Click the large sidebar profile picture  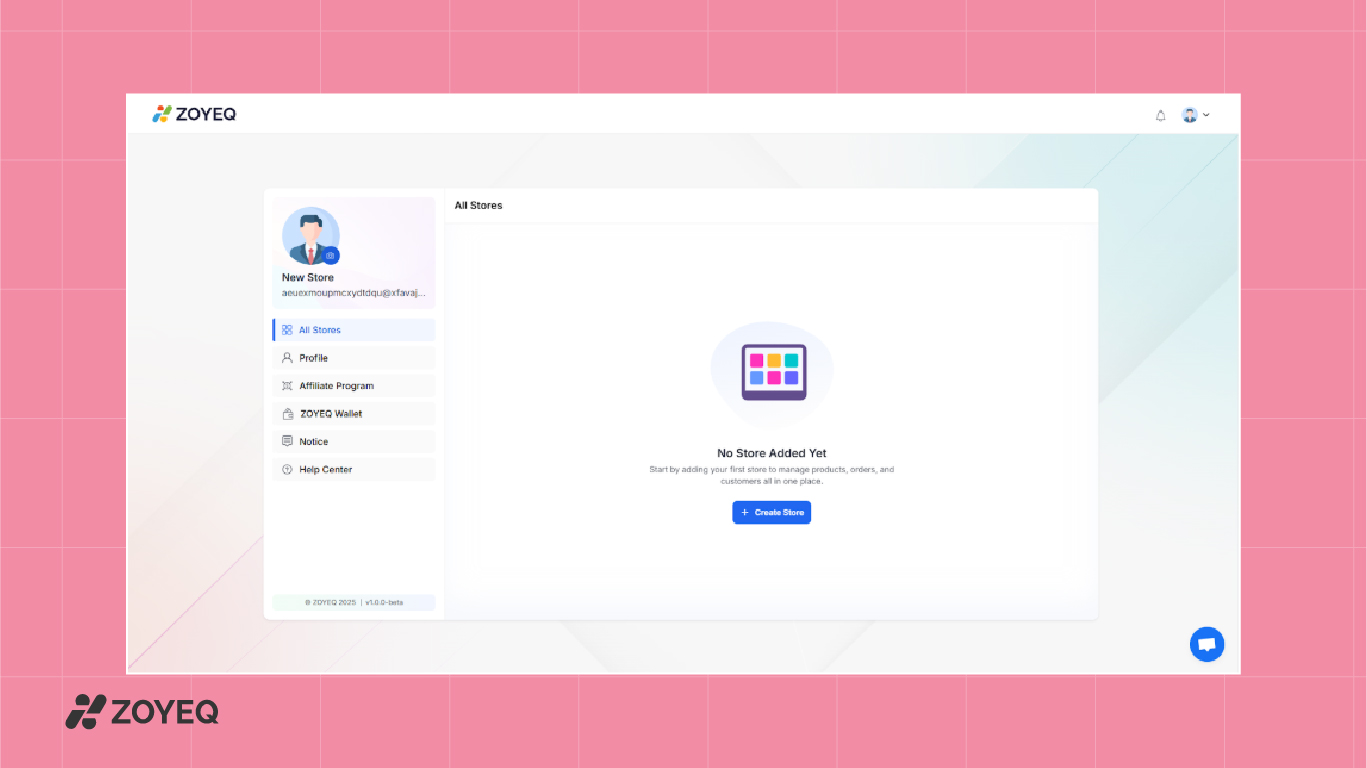tap(309, 235)
